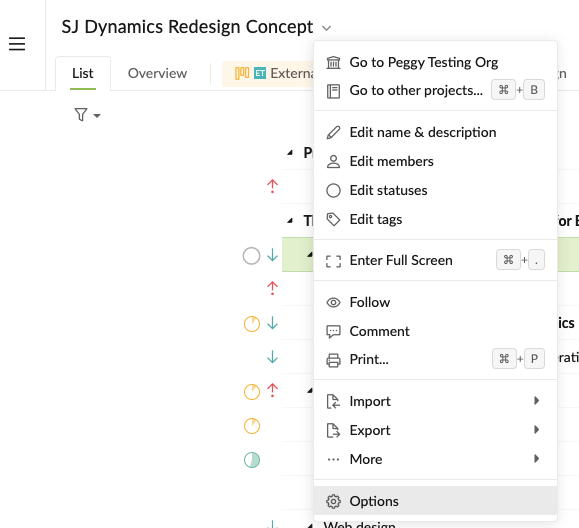Toggle the empty gray status circle
Viewport: 579px width, 528px height.
point(251,256)
